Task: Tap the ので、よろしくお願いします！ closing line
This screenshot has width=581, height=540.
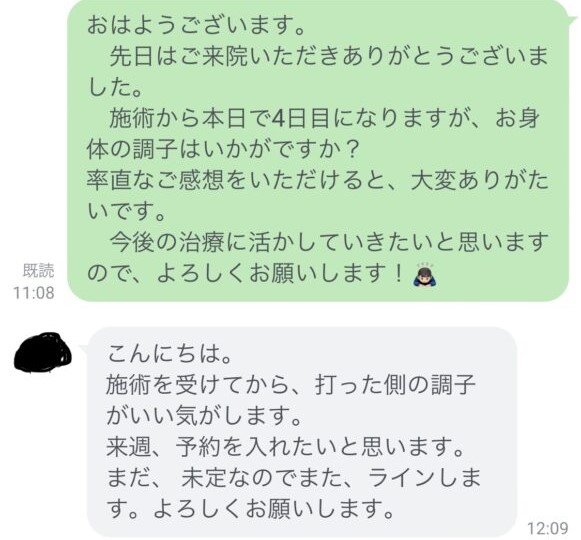Action: point(246,273)
